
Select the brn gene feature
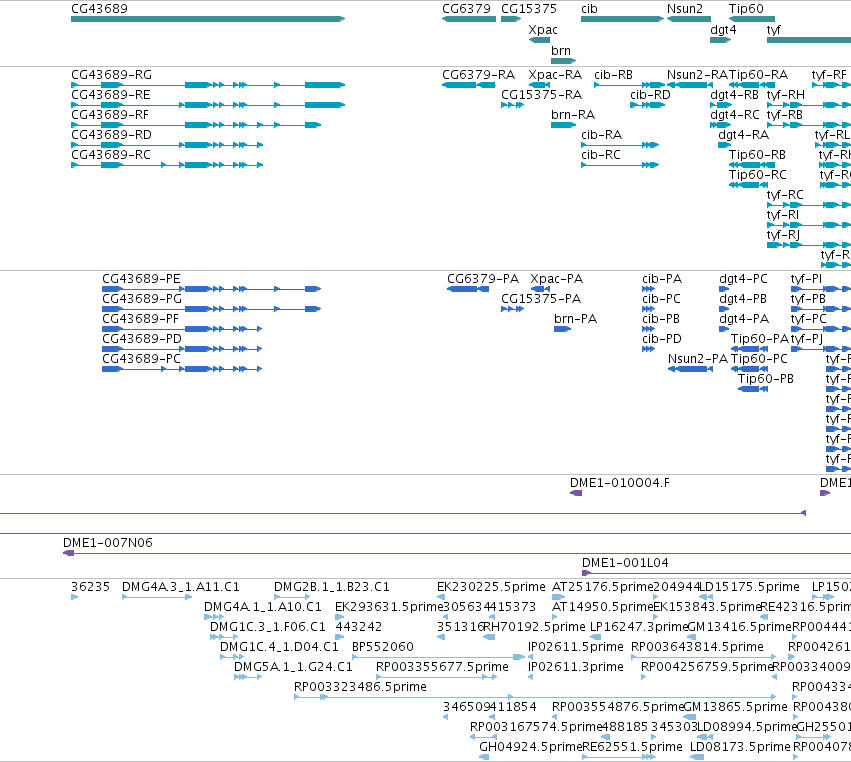tap(563, 61)
